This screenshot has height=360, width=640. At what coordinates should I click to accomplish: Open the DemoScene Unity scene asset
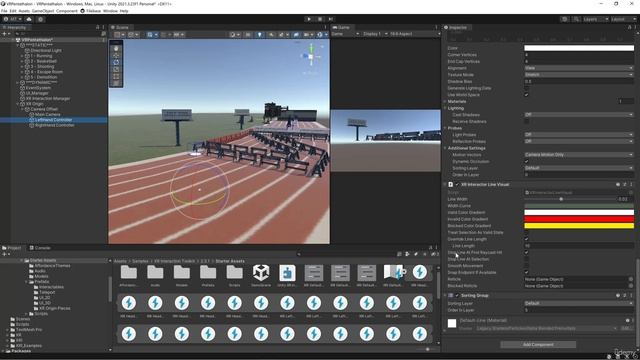[261, 272]
